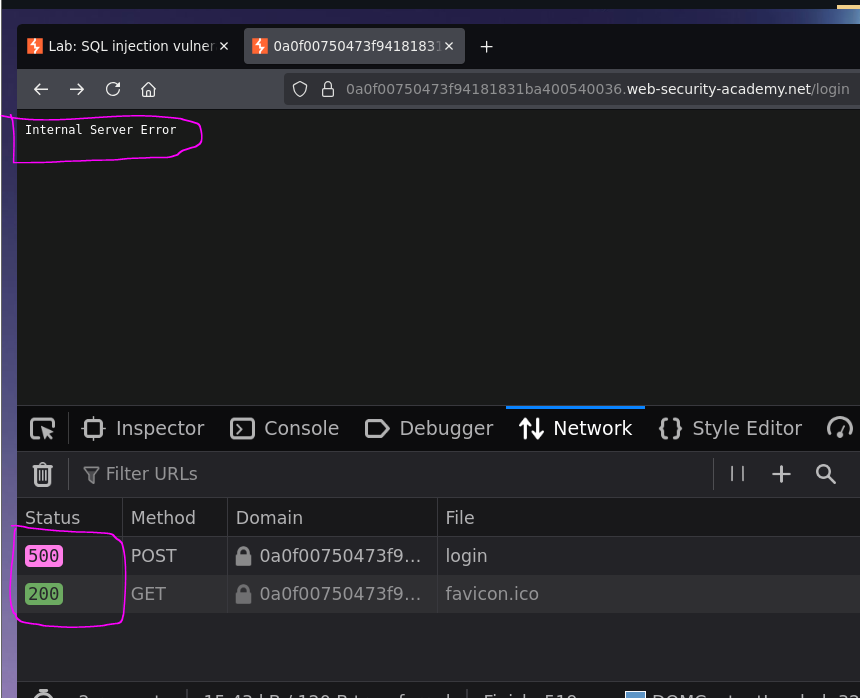Sort requests by File column
This screenshot has width=860, height=698.
(x=649, y=518)
